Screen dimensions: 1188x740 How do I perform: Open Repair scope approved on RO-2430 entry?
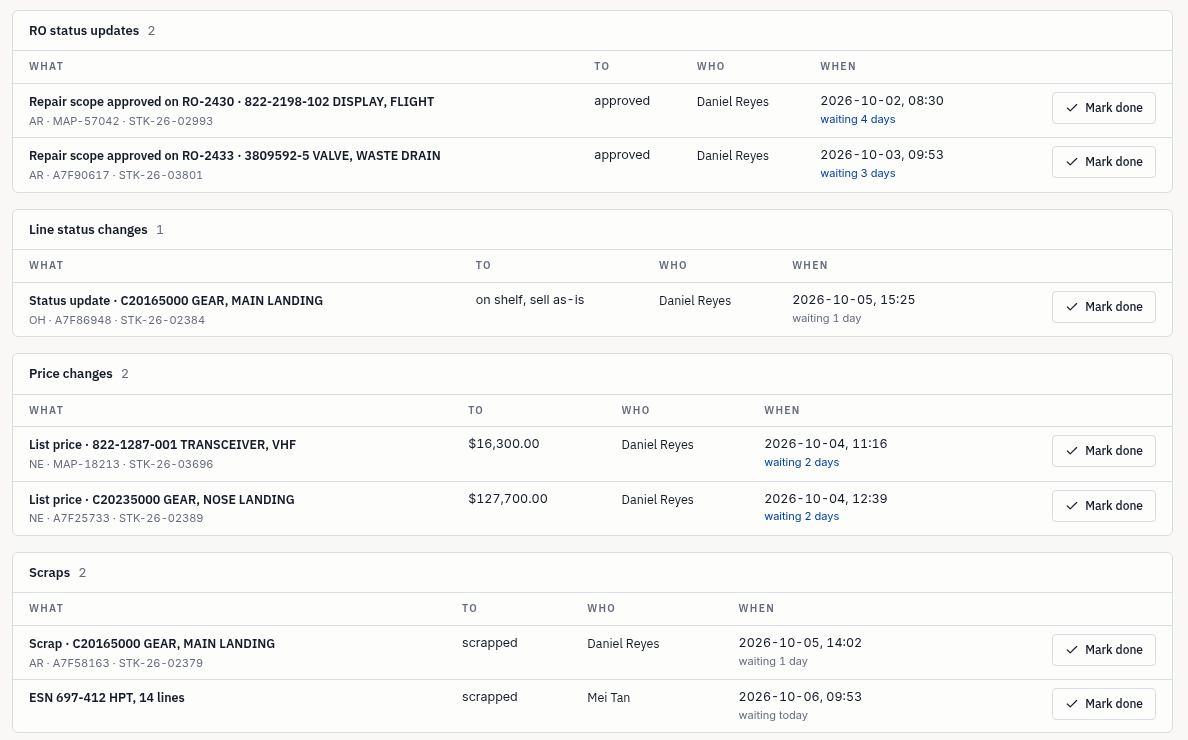tap(231, 101)
